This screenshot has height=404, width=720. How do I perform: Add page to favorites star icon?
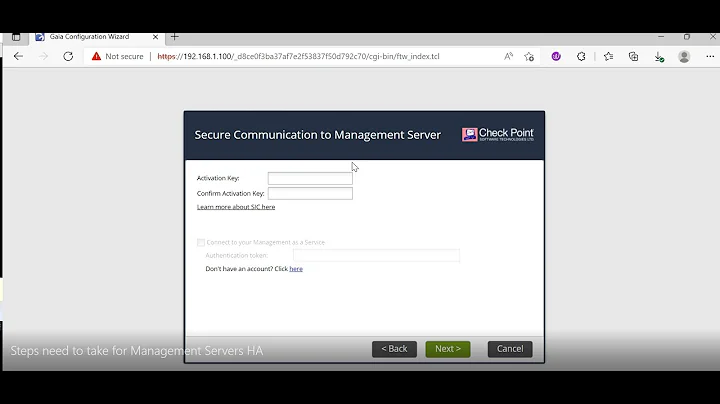(529, 56)
